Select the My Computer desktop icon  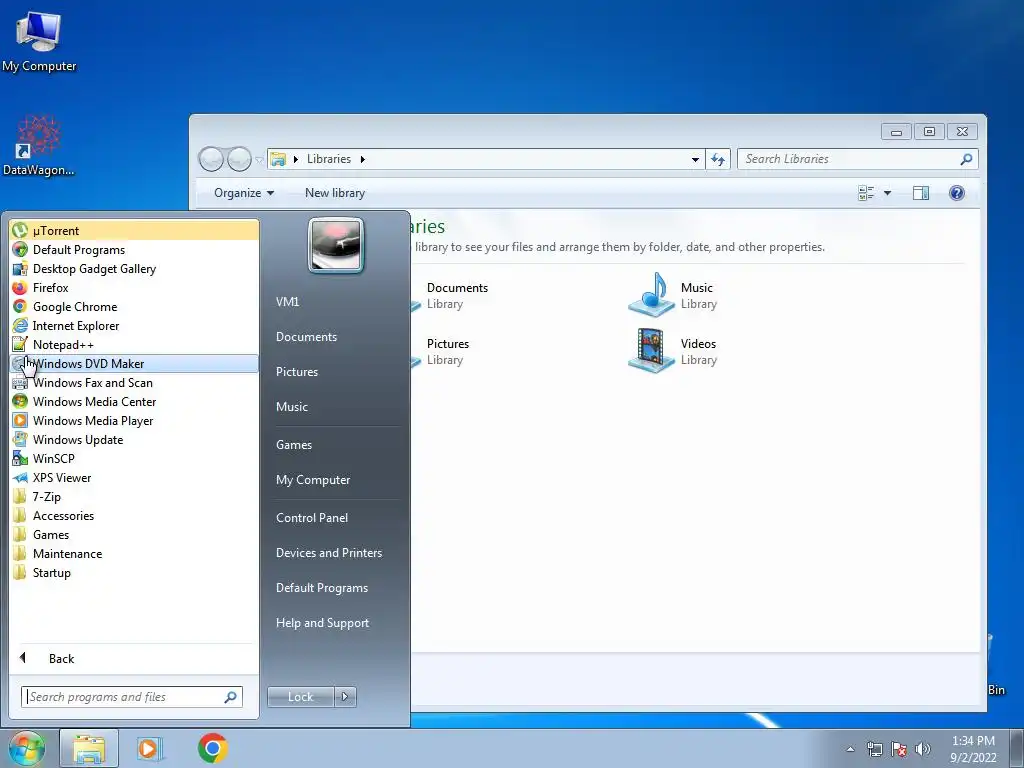coord(39,42)
